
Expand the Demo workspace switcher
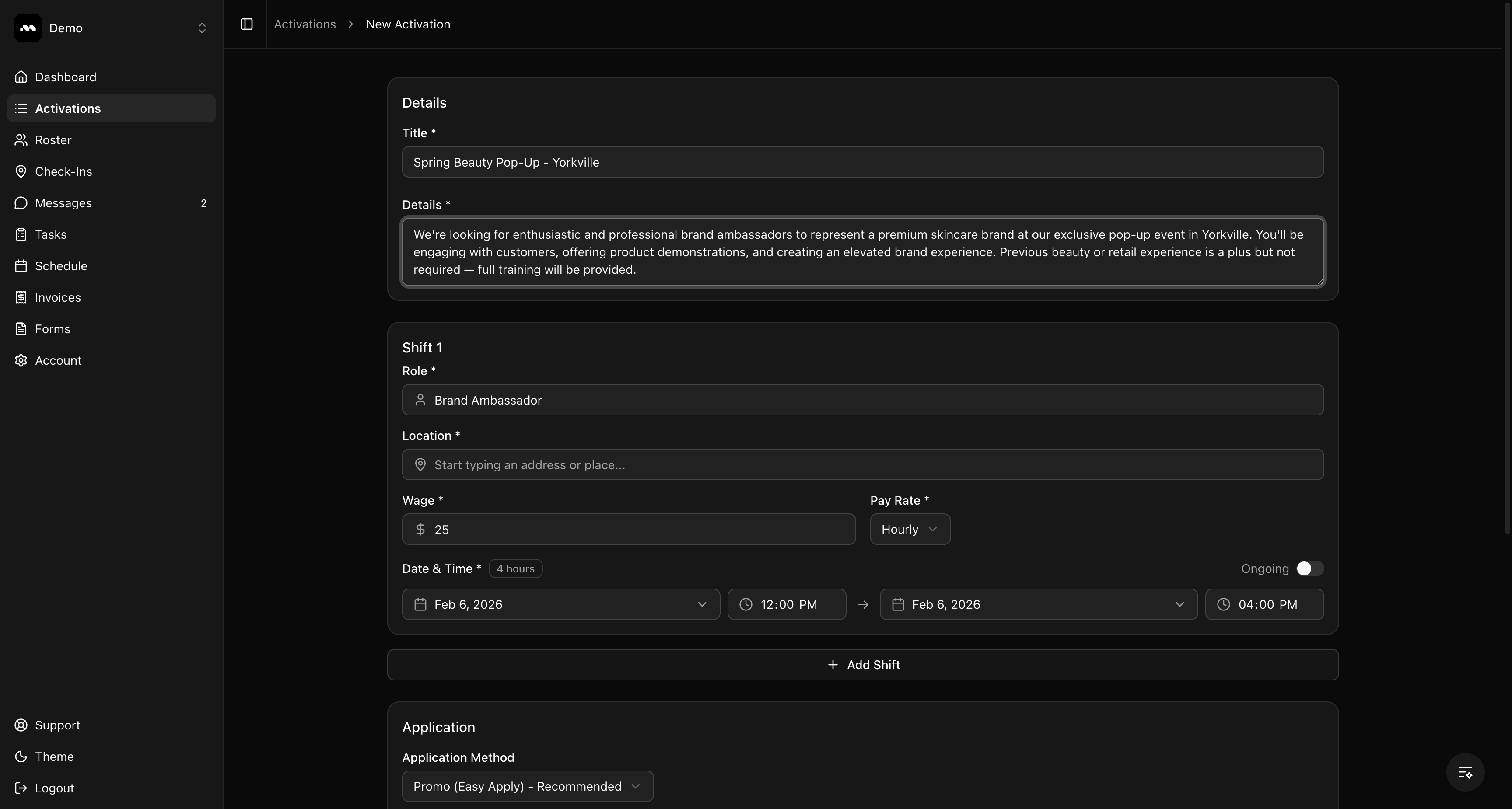tap(201, 28)
